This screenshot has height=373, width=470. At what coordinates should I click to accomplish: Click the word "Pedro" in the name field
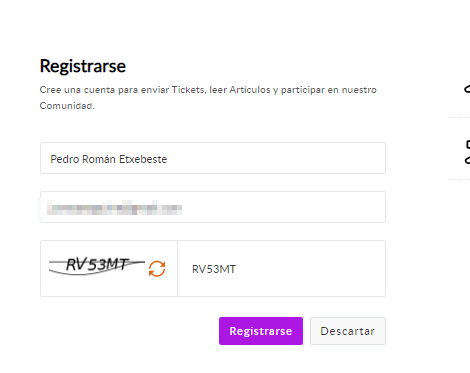pyautogui.click(x=65, y=159)
